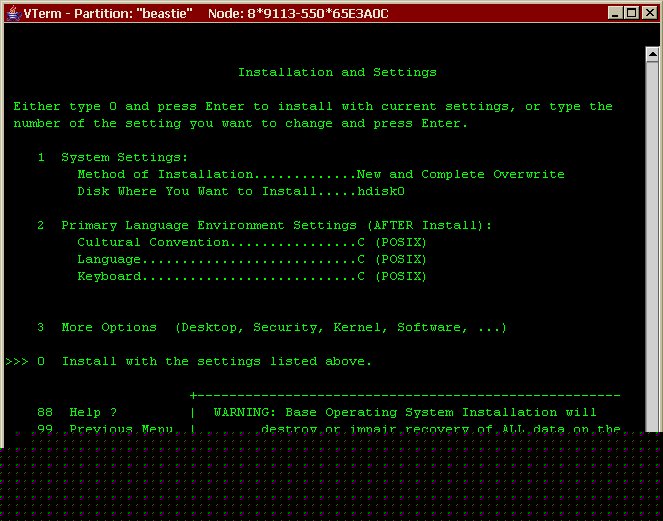Maximize the VTerm window

[x=630, y=13]
